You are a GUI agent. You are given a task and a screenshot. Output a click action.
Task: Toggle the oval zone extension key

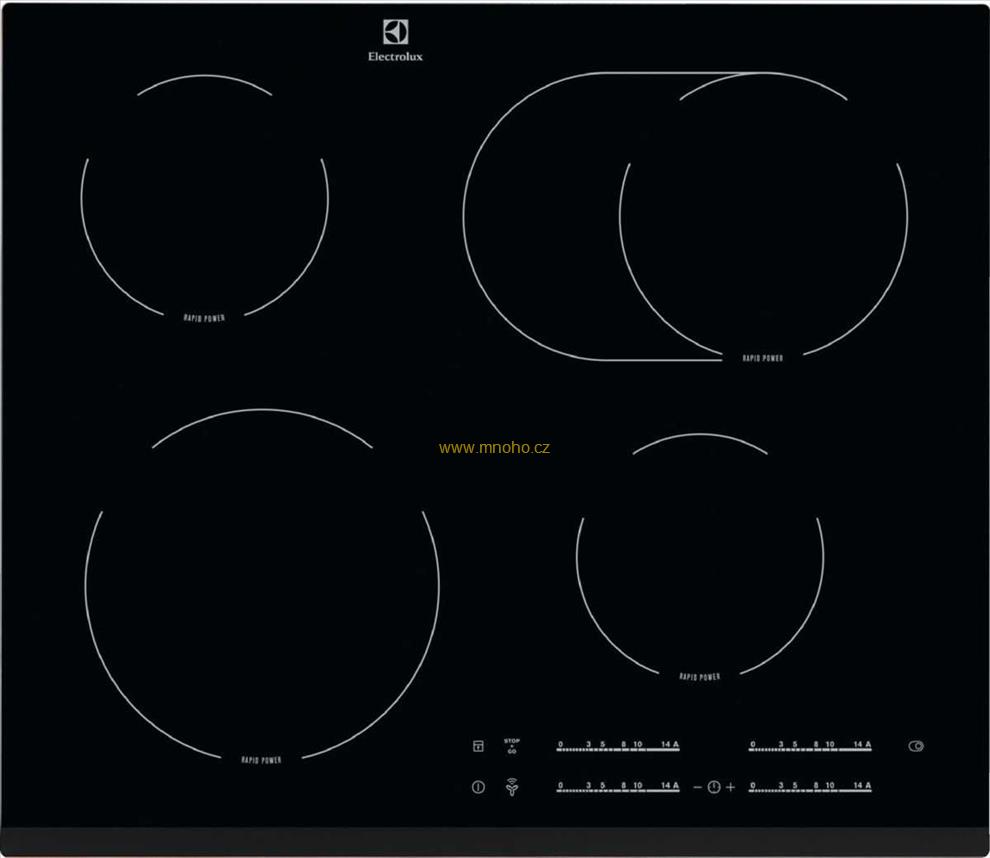tap(915, 746)
